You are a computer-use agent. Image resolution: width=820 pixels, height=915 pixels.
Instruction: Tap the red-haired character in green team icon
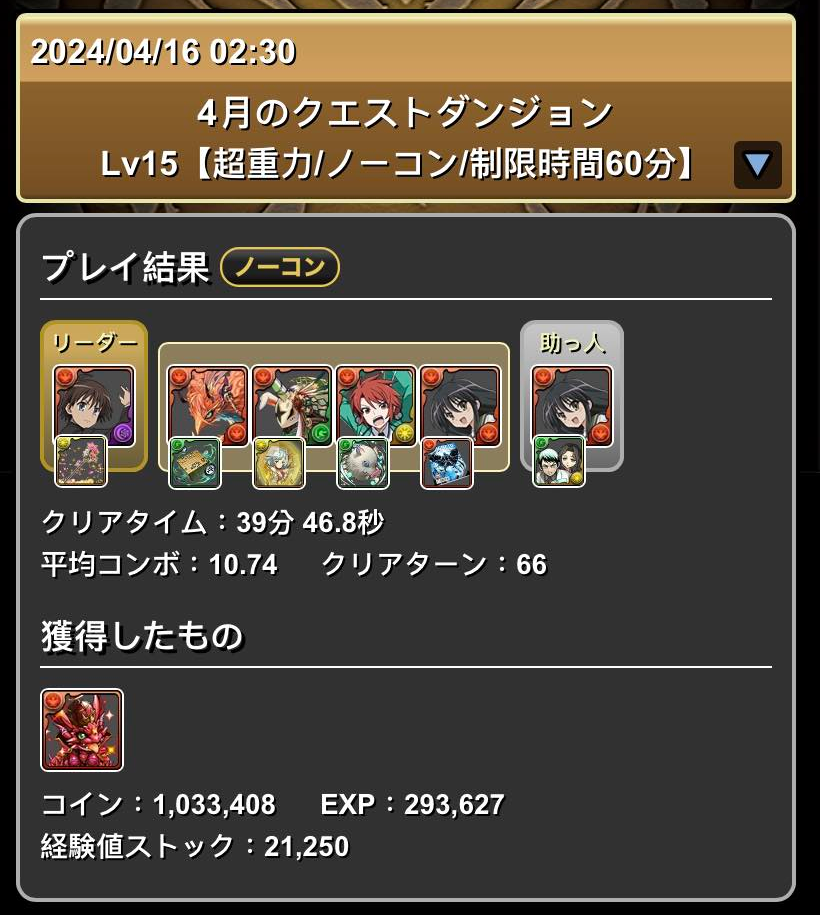pyautogui.click(x=376, y=406)
